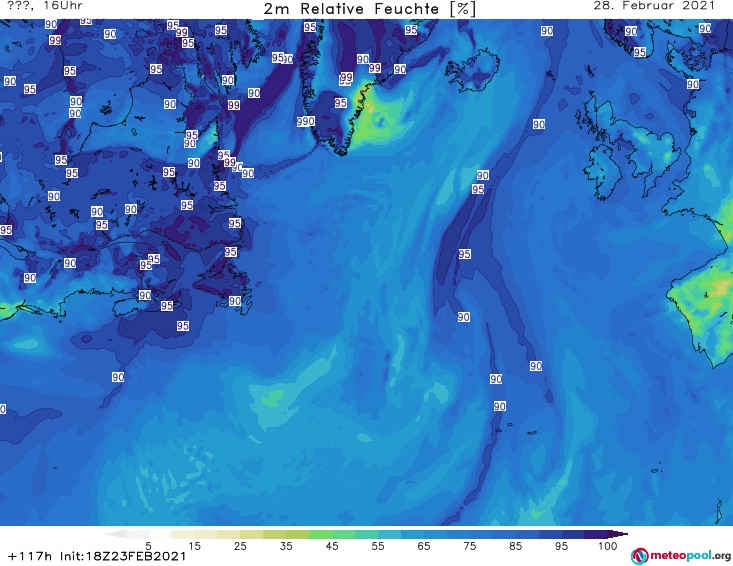This screenshot has height=566, width=733.
Task: Click the '25' tick label on the color bar
Action: 240,546
